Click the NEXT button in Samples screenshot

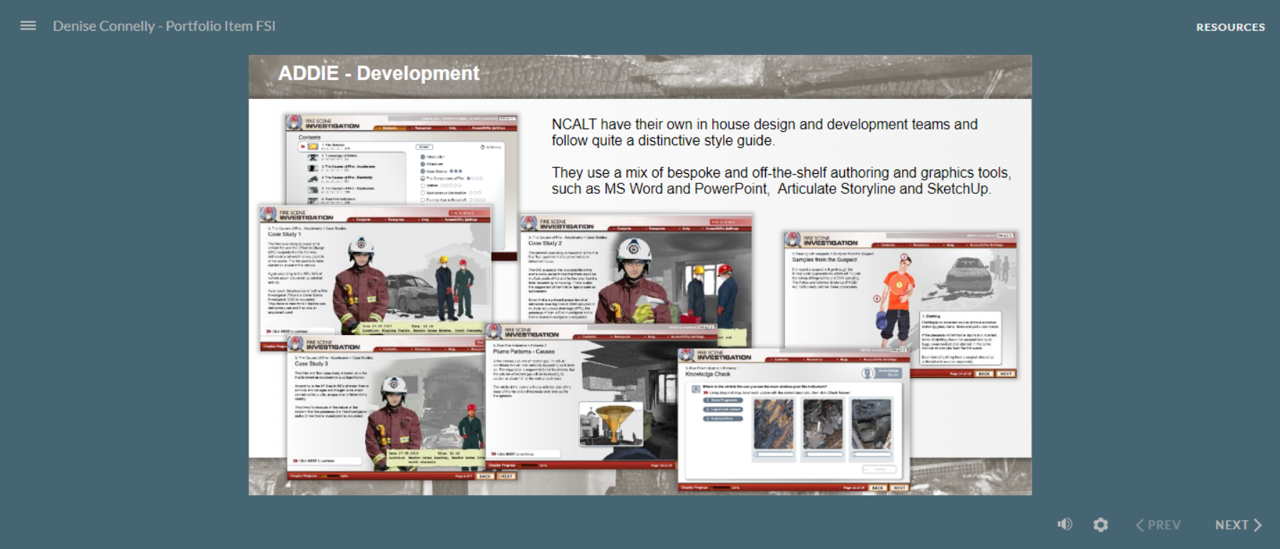tap(1005, 373)
